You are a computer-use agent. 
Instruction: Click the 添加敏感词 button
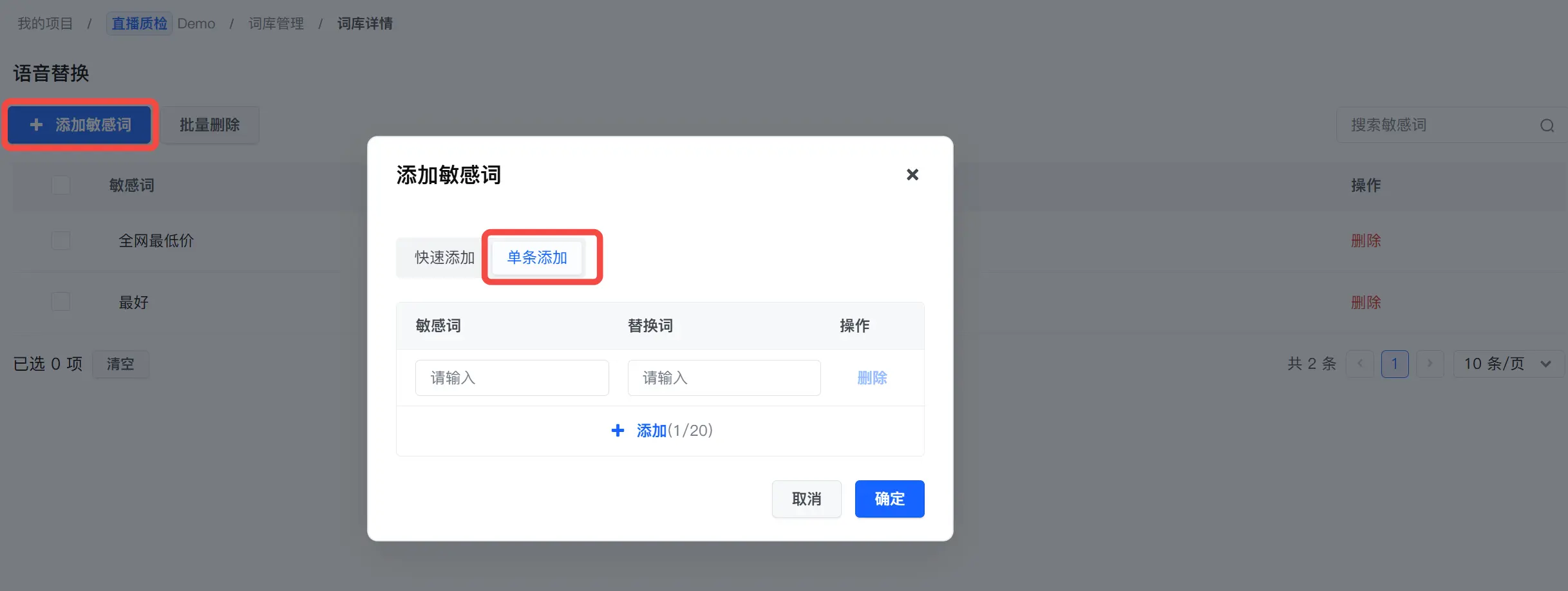(x=80, y=125)
